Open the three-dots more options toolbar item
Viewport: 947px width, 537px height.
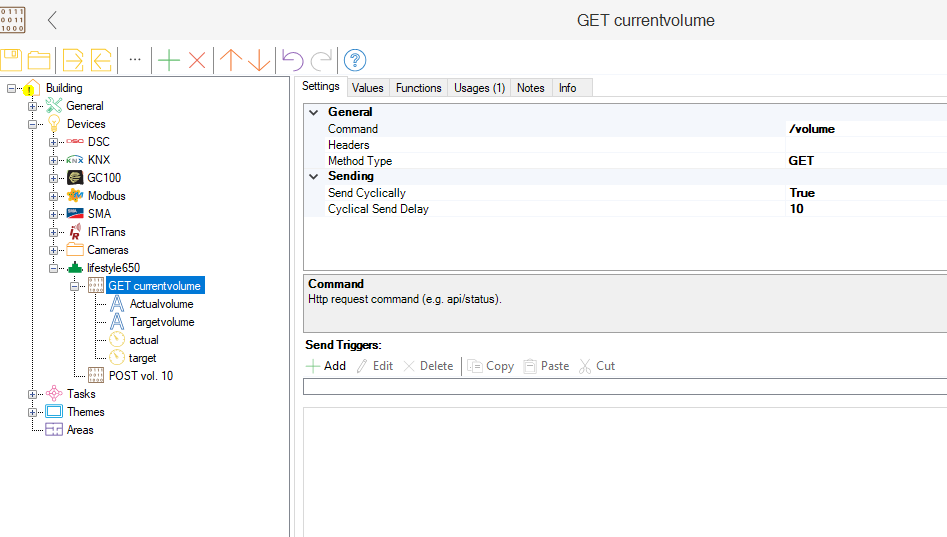[x=135, y=60]
